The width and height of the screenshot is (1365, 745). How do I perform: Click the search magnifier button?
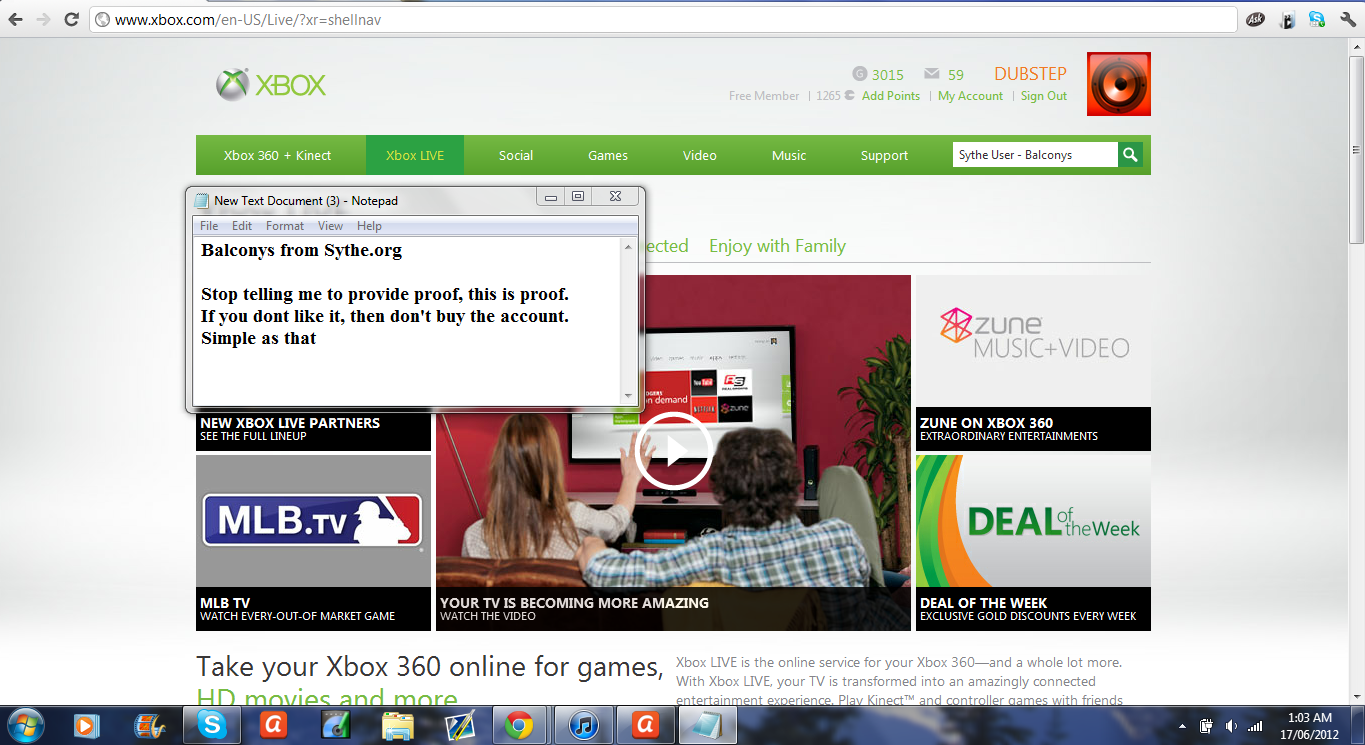click(x=1130, y=155)
